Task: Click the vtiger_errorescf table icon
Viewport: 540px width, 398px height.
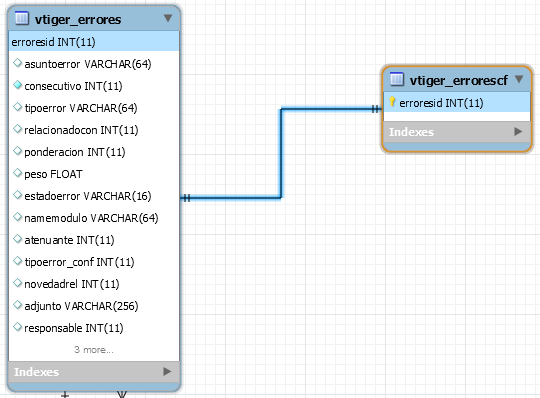Action: coord(396,79)
